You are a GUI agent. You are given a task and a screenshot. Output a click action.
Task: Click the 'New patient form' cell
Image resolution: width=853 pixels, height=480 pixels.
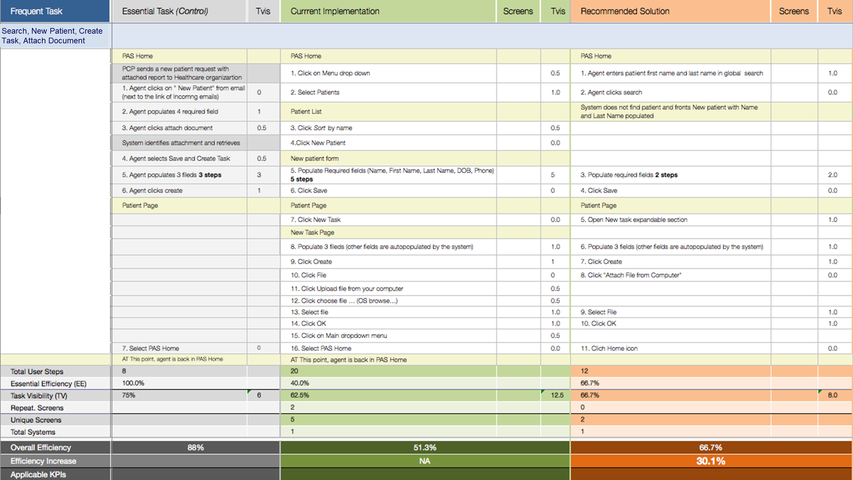388,158
